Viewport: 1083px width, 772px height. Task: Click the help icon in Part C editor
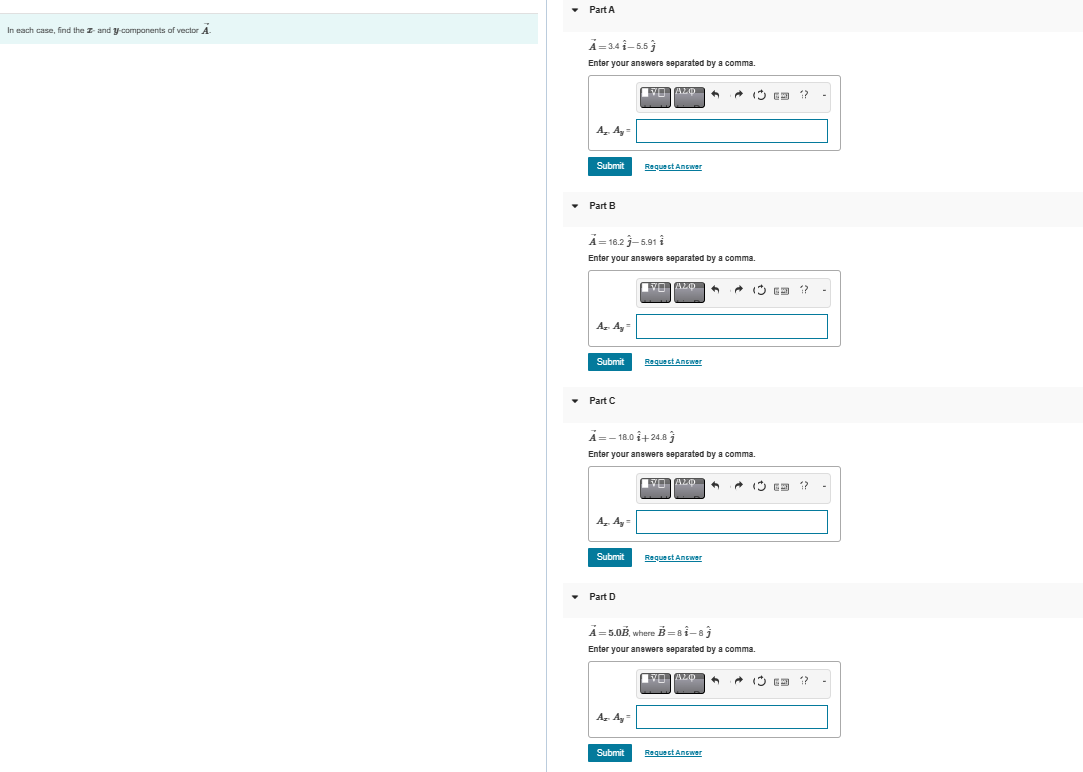[804, 487]
